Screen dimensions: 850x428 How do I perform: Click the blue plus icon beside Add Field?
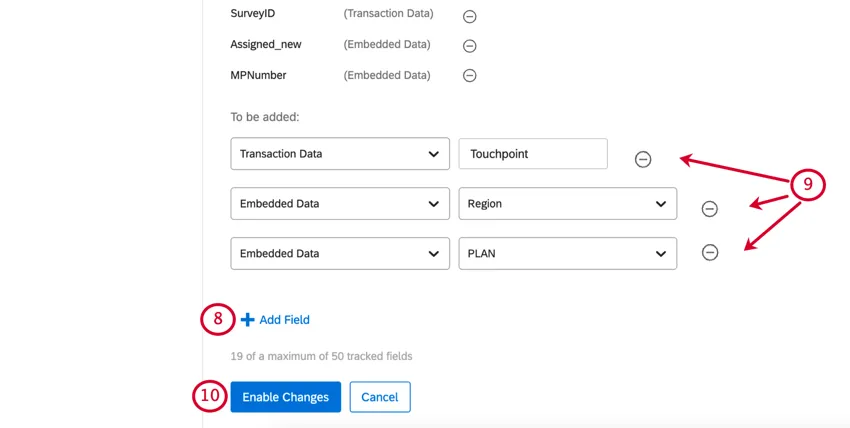(x=247, y=320)
